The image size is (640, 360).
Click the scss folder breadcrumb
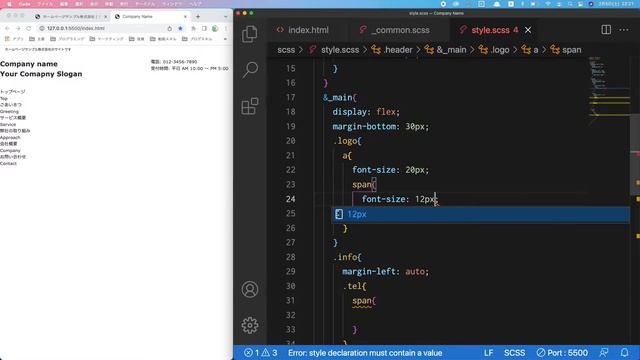[x=286, y=50]
